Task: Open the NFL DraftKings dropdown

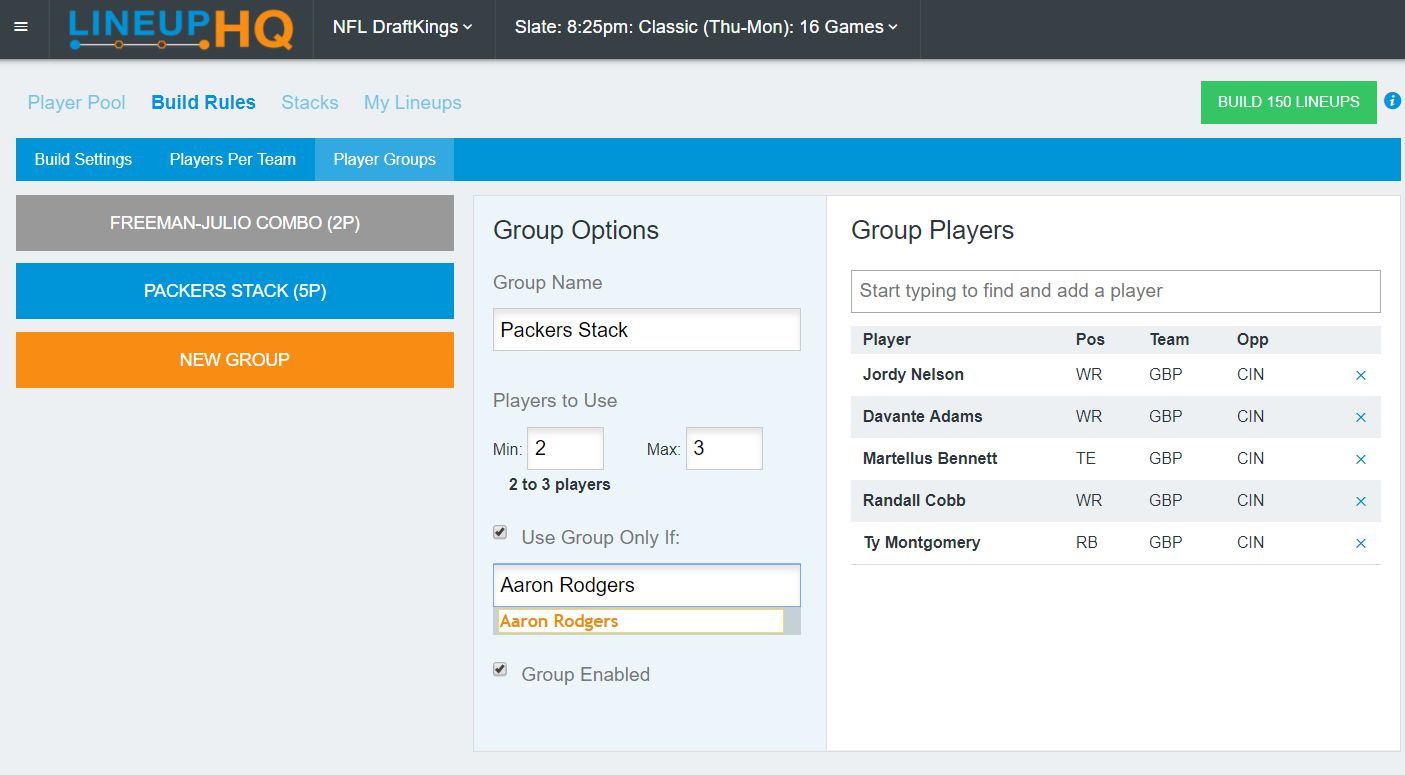Action: coord(403,28)
